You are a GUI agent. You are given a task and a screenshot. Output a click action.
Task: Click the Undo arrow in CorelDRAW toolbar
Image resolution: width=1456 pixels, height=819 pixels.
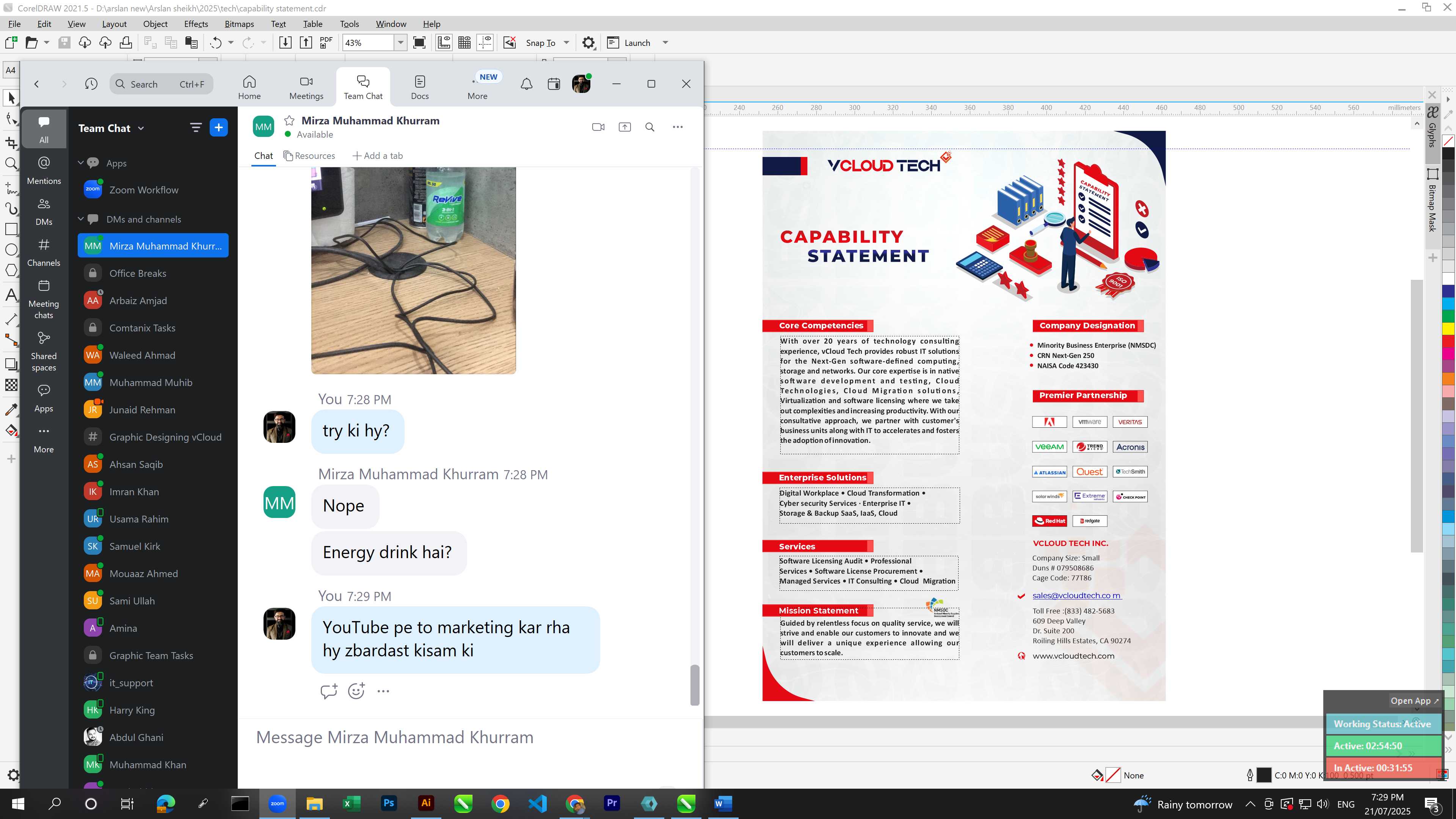point(215,42)
